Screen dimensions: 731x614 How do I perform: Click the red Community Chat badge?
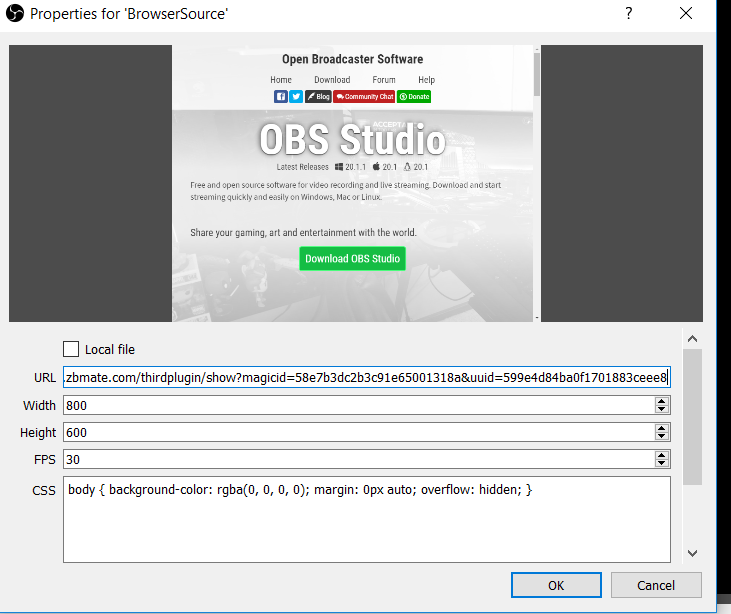(x=364, y=97)
